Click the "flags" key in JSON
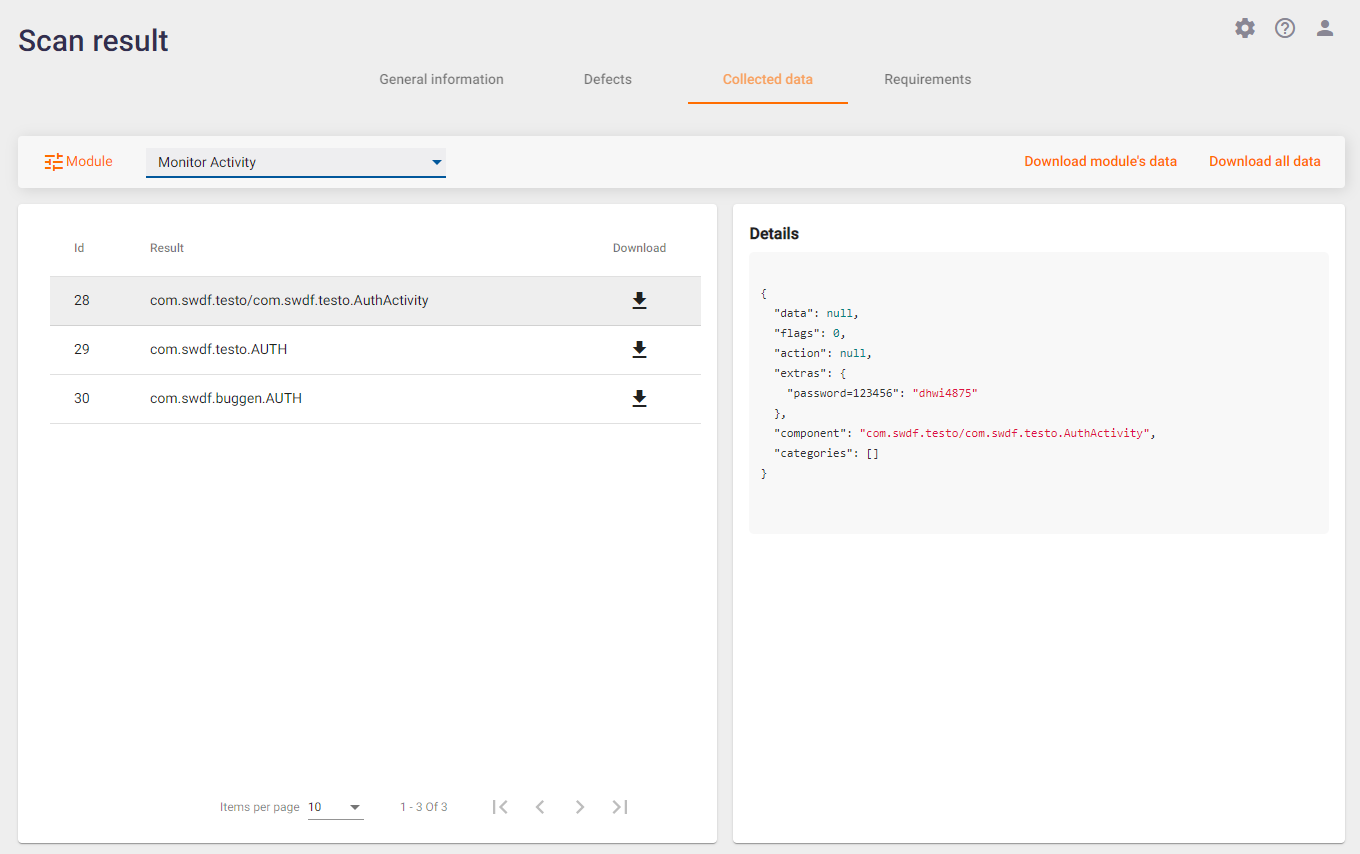The height and width of the screenshot is (854, 1360). click(x=797, y=333)
